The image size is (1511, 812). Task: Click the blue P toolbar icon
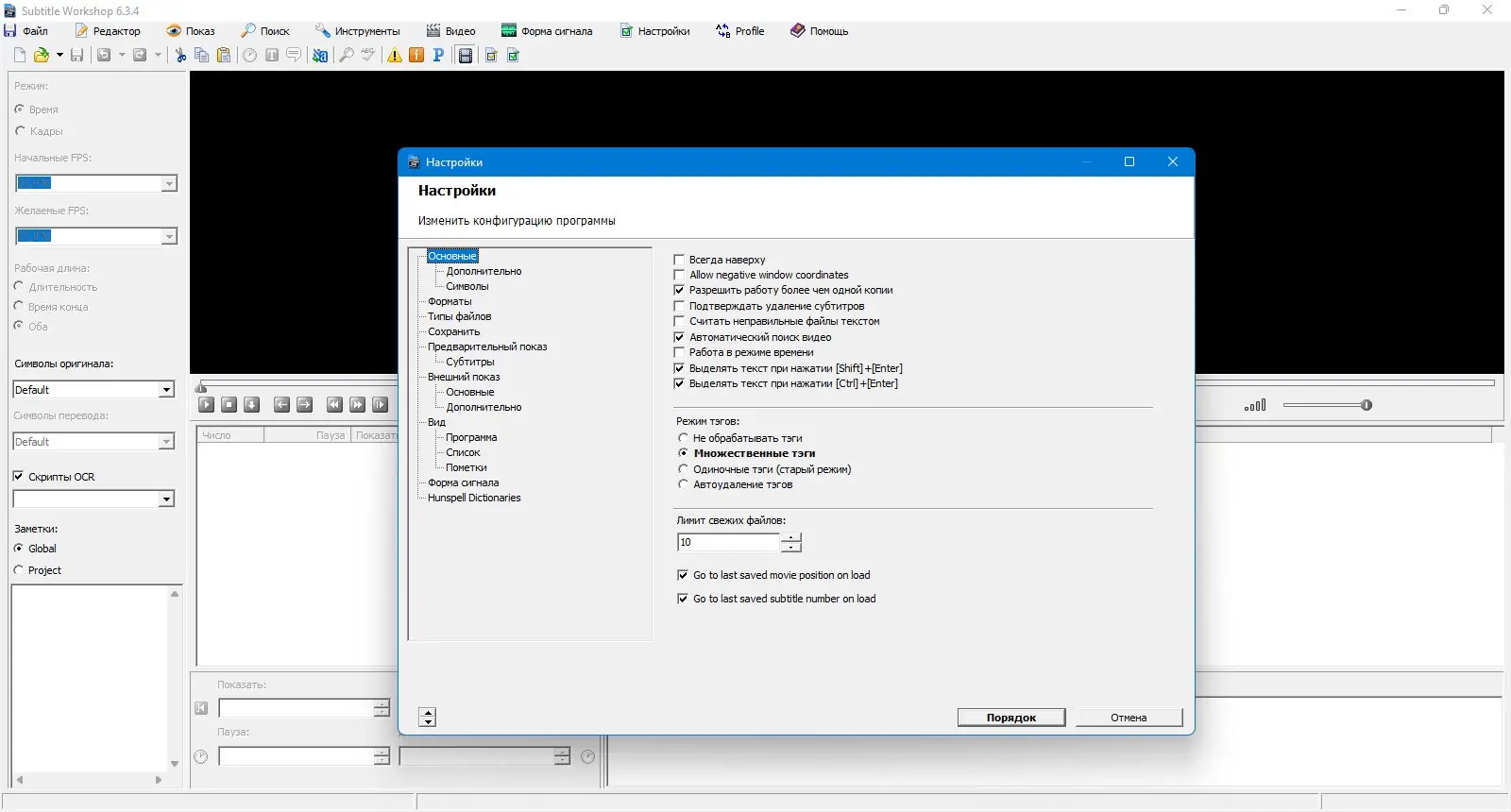438,55
